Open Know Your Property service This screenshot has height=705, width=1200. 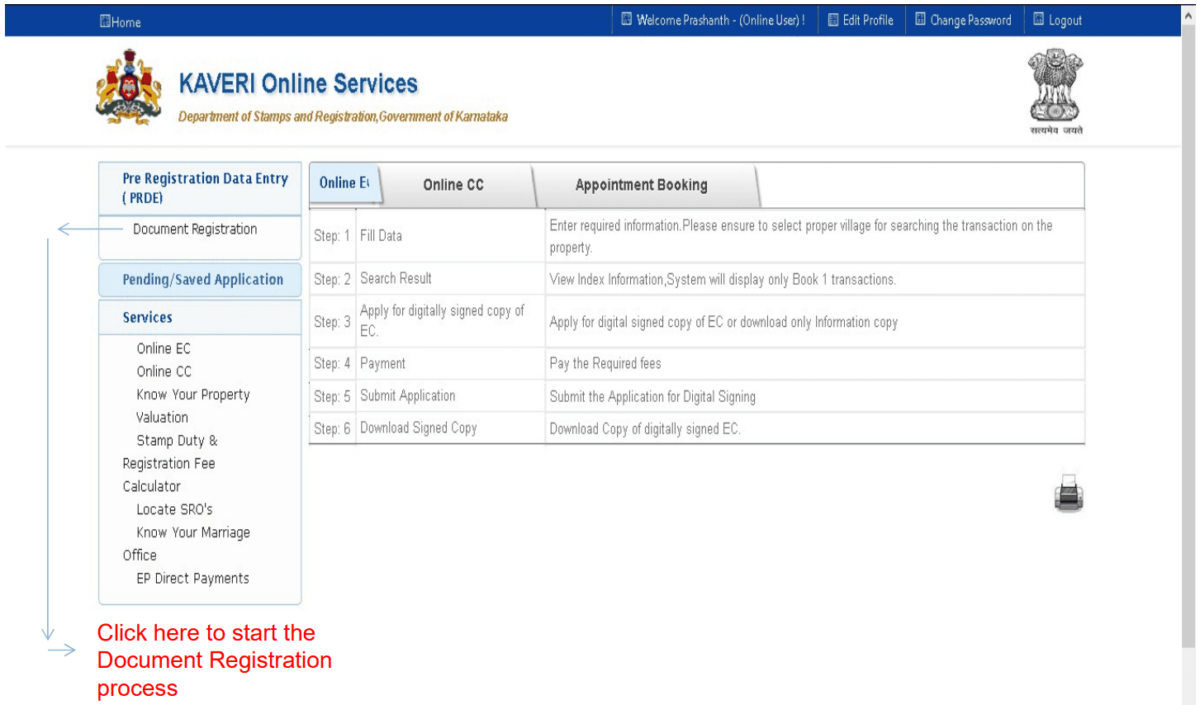point(193,394)
